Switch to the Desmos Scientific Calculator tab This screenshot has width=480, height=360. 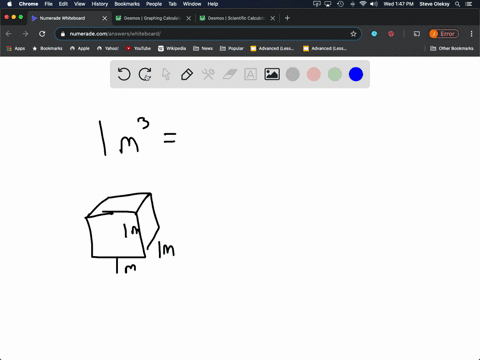[236, 18]
